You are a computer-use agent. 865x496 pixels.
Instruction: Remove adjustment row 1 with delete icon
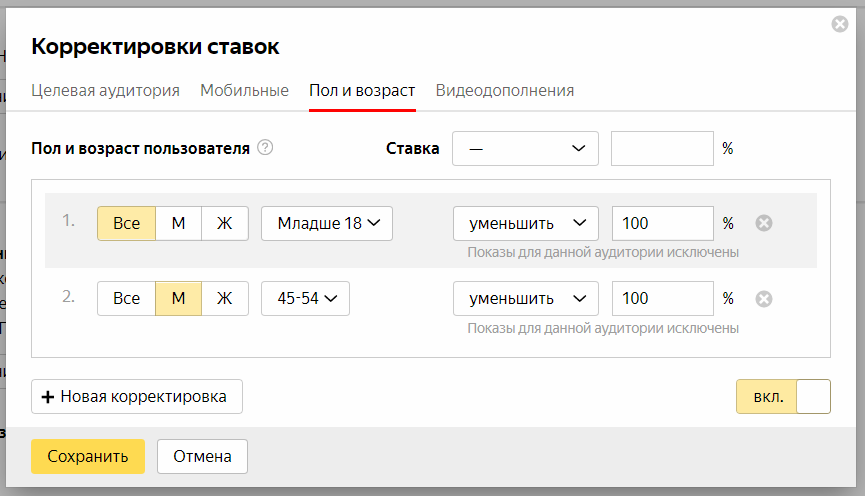click(x=763, y=223)
